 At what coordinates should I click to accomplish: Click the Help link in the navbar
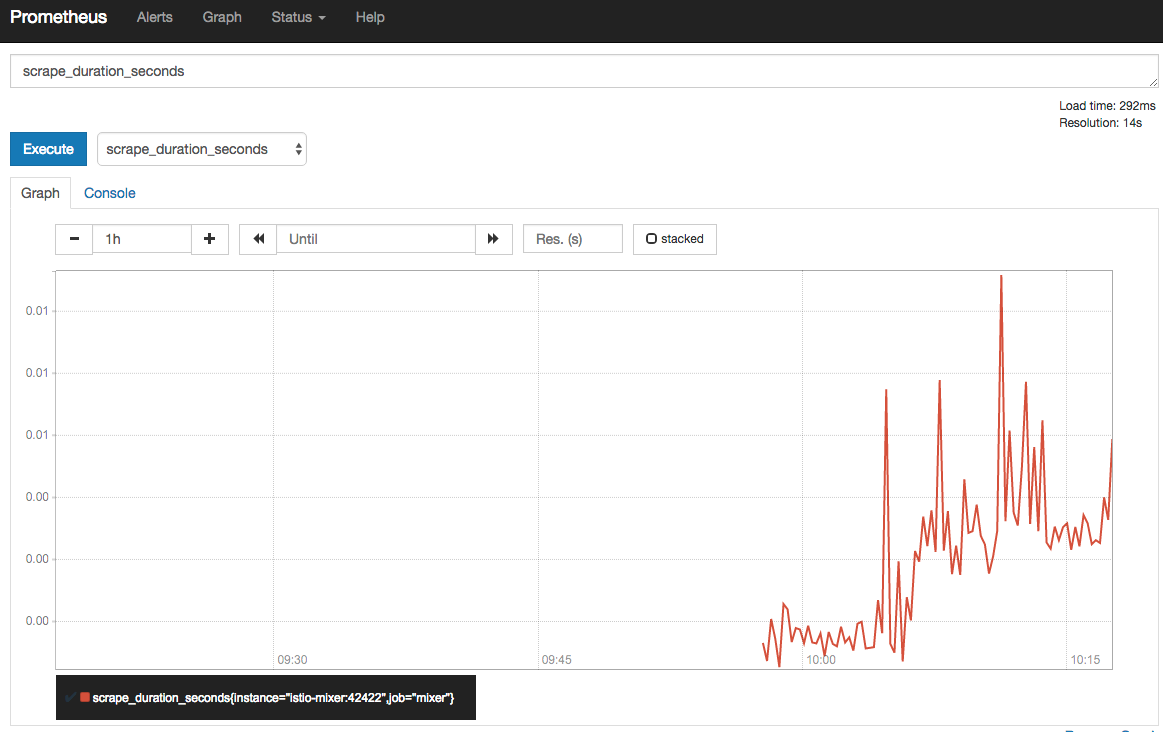pos(370,17)
